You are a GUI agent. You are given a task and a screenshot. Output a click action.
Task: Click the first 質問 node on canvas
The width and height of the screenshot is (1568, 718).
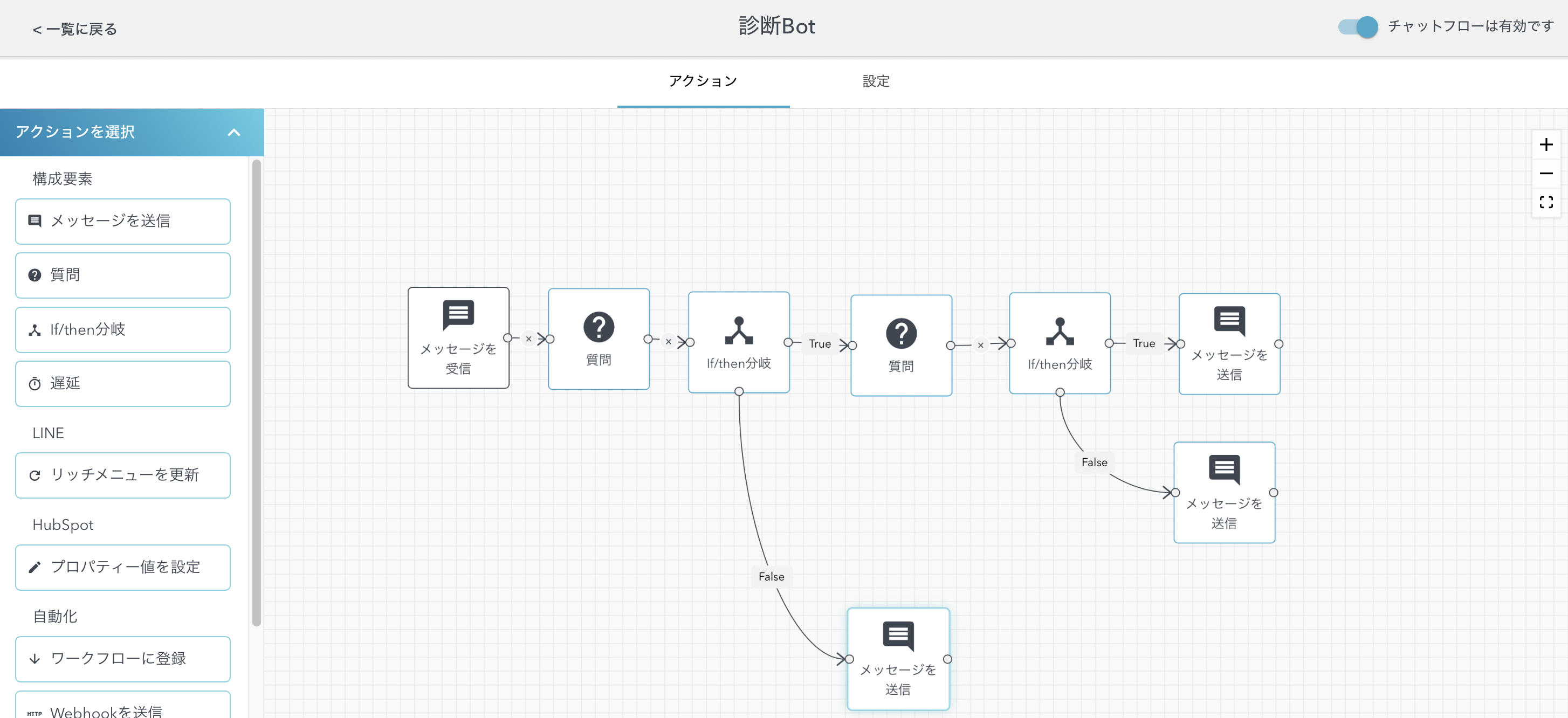(599, 339)
